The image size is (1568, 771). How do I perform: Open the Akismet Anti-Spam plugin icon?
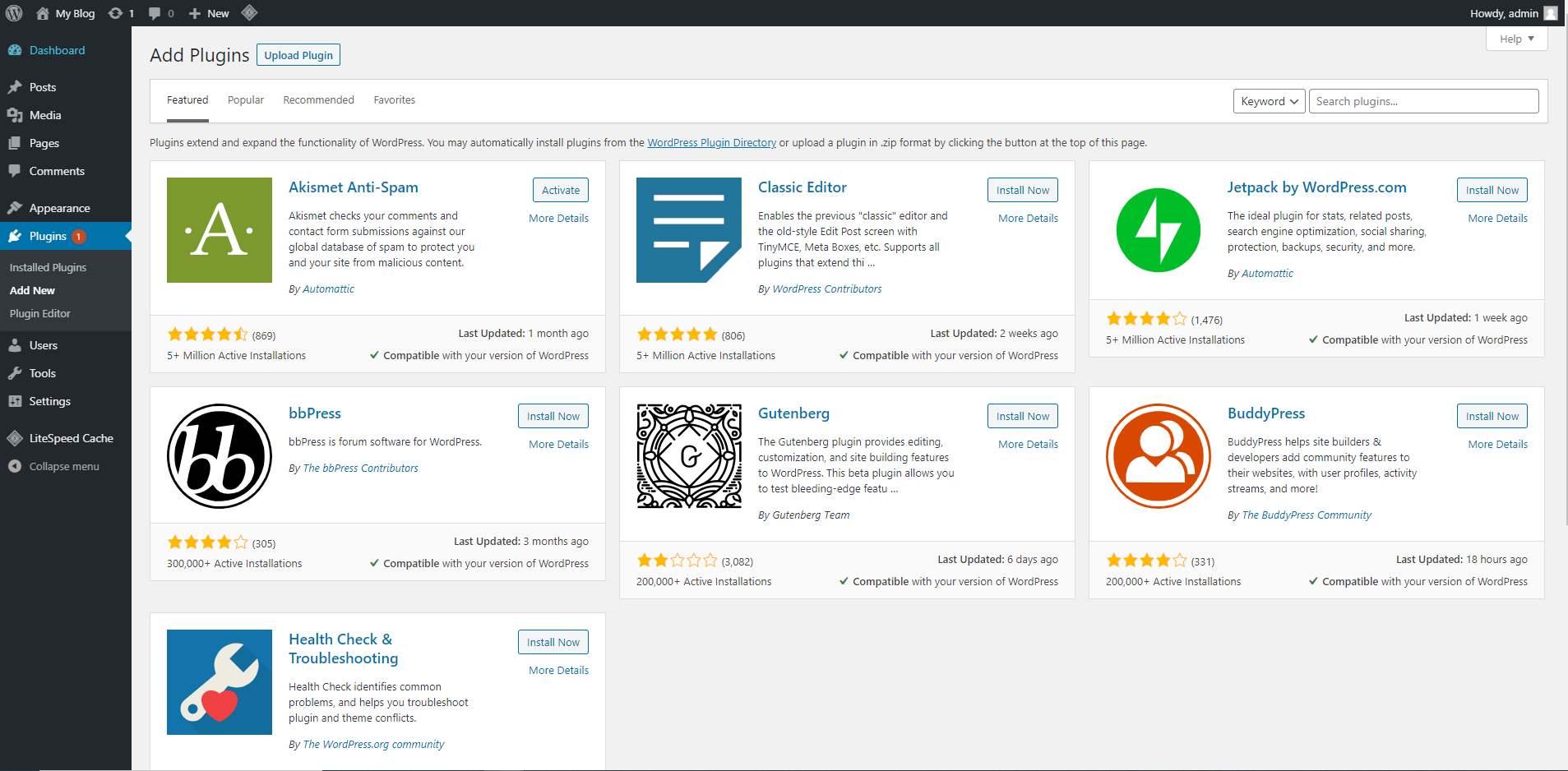point(220,230)
